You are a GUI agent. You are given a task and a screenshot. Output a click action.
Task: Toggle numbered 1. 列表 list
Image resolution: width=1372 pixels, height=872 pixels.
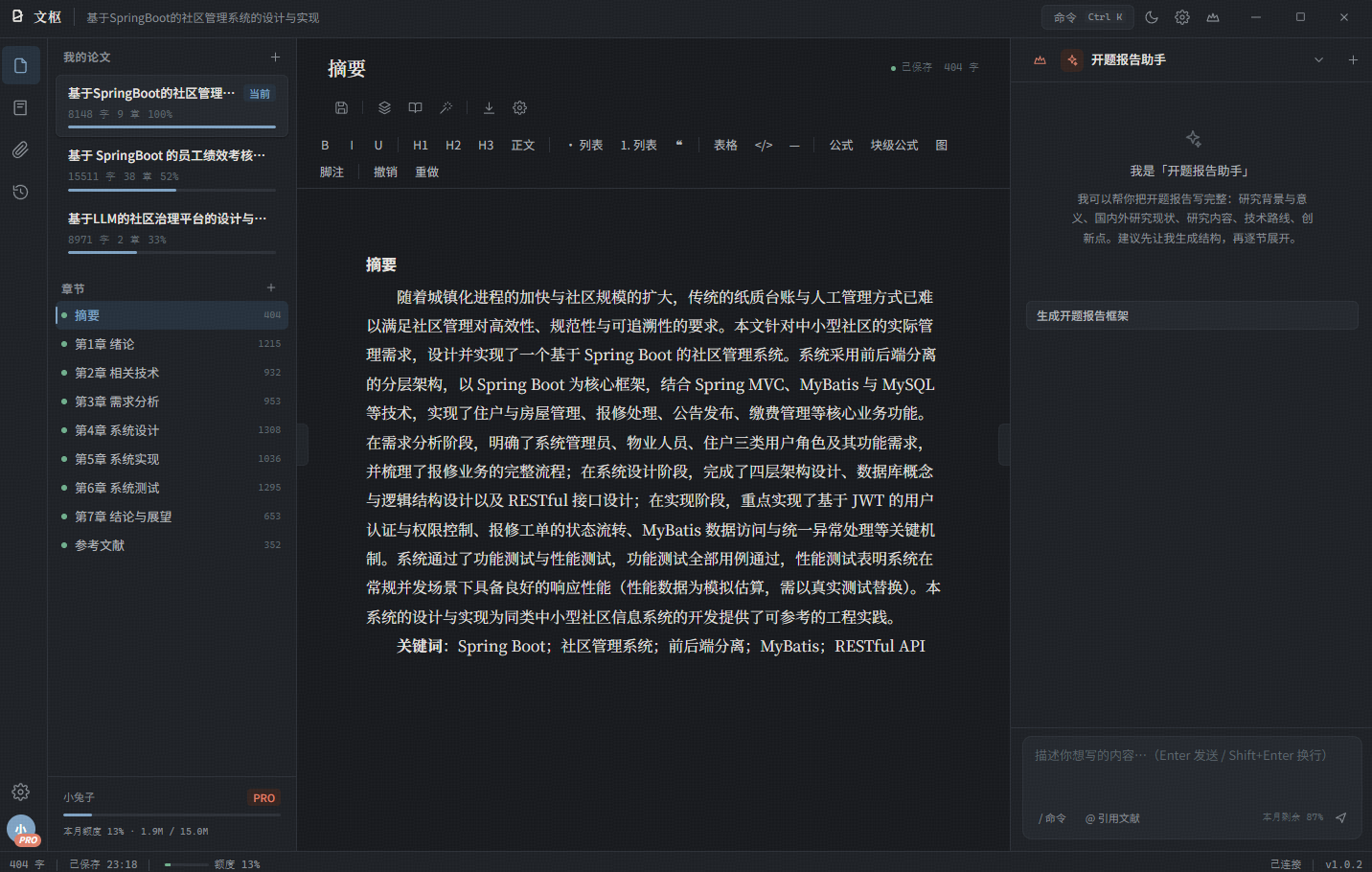[x=638, y=145]
